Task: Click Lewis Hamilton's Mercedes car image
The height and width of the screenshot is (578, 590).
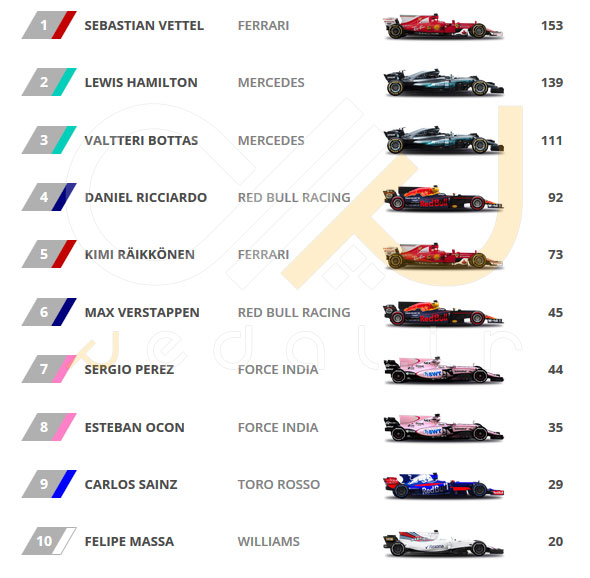Action: pos(443,82)
